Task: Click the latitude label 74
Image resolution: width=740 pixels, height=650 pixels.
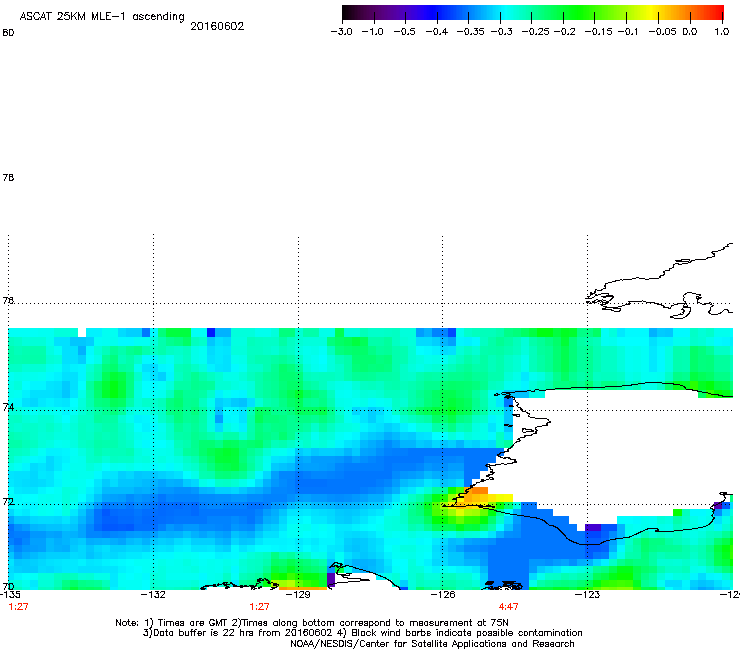Action: click(8, 407)
